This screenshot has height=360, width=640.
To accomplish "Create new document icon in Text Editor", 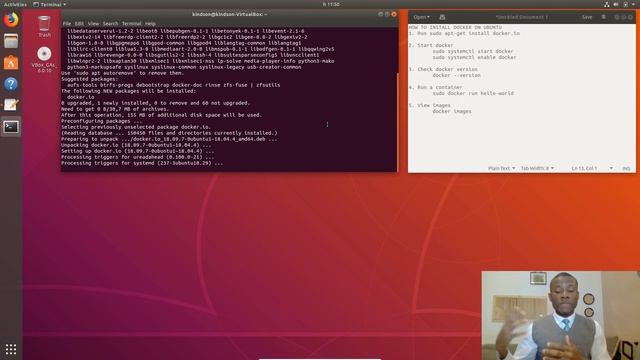I will click(x=442, y=17).
